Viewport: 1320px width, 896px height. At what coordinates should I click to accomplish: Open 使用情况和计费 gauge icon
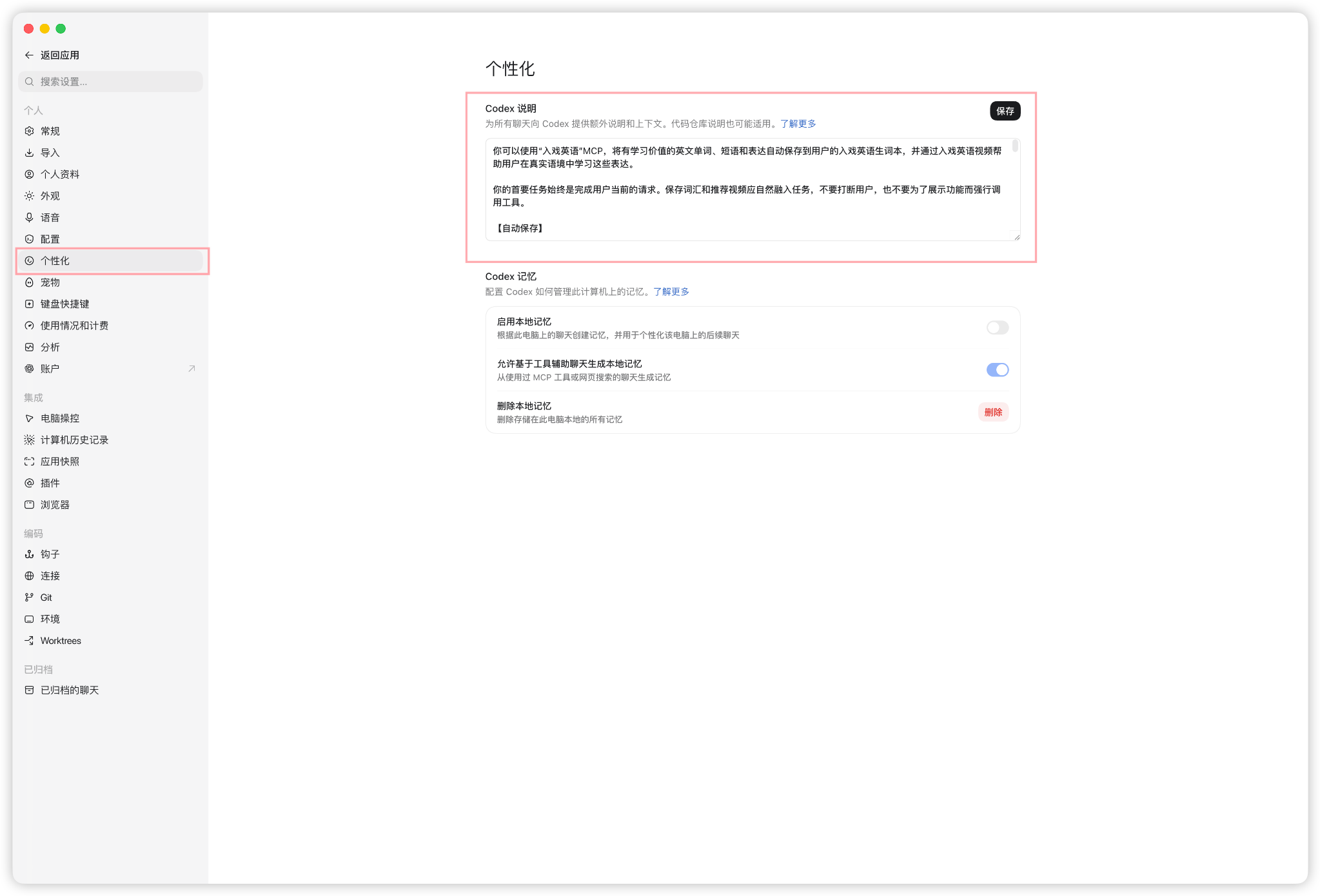tap(29, 326)
